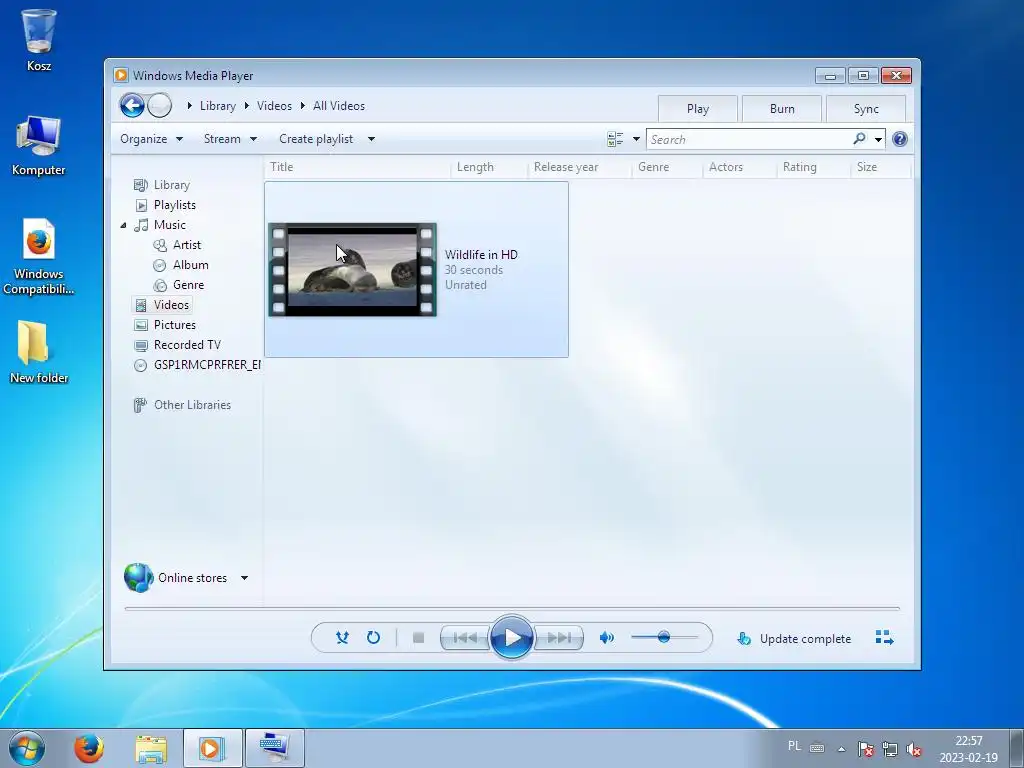
Task: Click the Stop button
Action: (419, 637)
